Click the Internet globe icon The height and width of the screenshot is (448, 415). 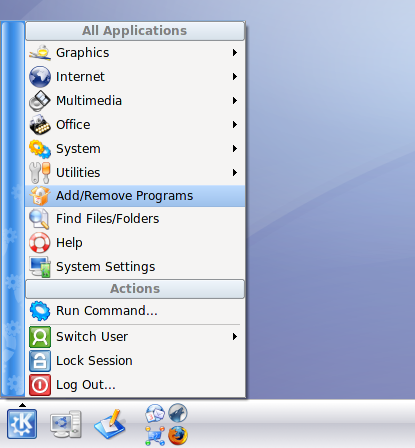(x=40, y=77)
